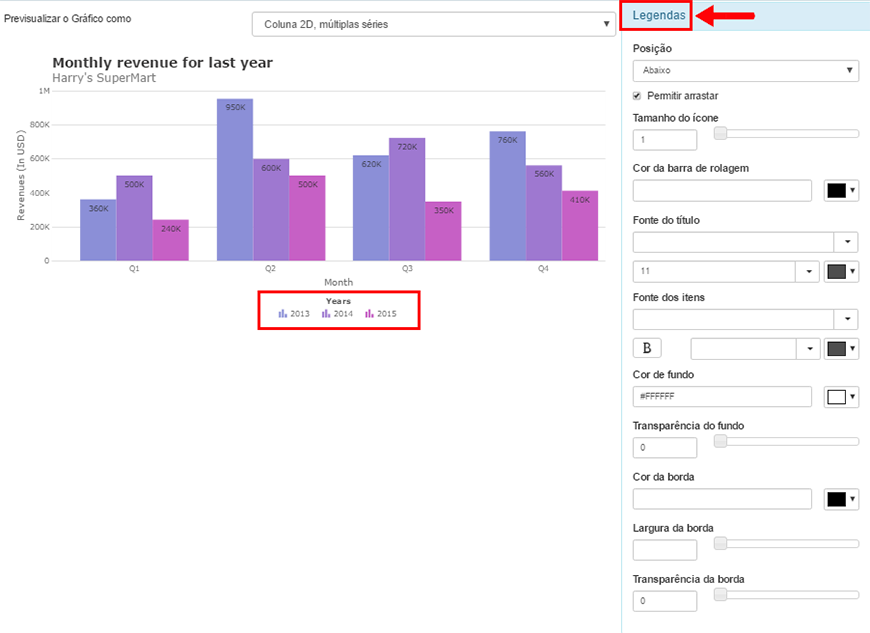Screen dimensions: 870x633
Task: Open title font color swatch
Action: point(841,271)
